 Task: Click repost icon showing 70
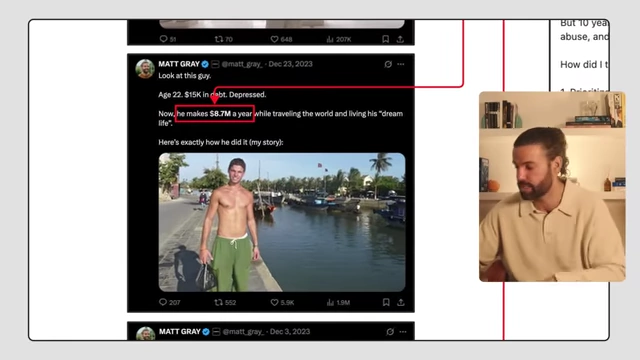pyautogui.click(x=219, y=39)
